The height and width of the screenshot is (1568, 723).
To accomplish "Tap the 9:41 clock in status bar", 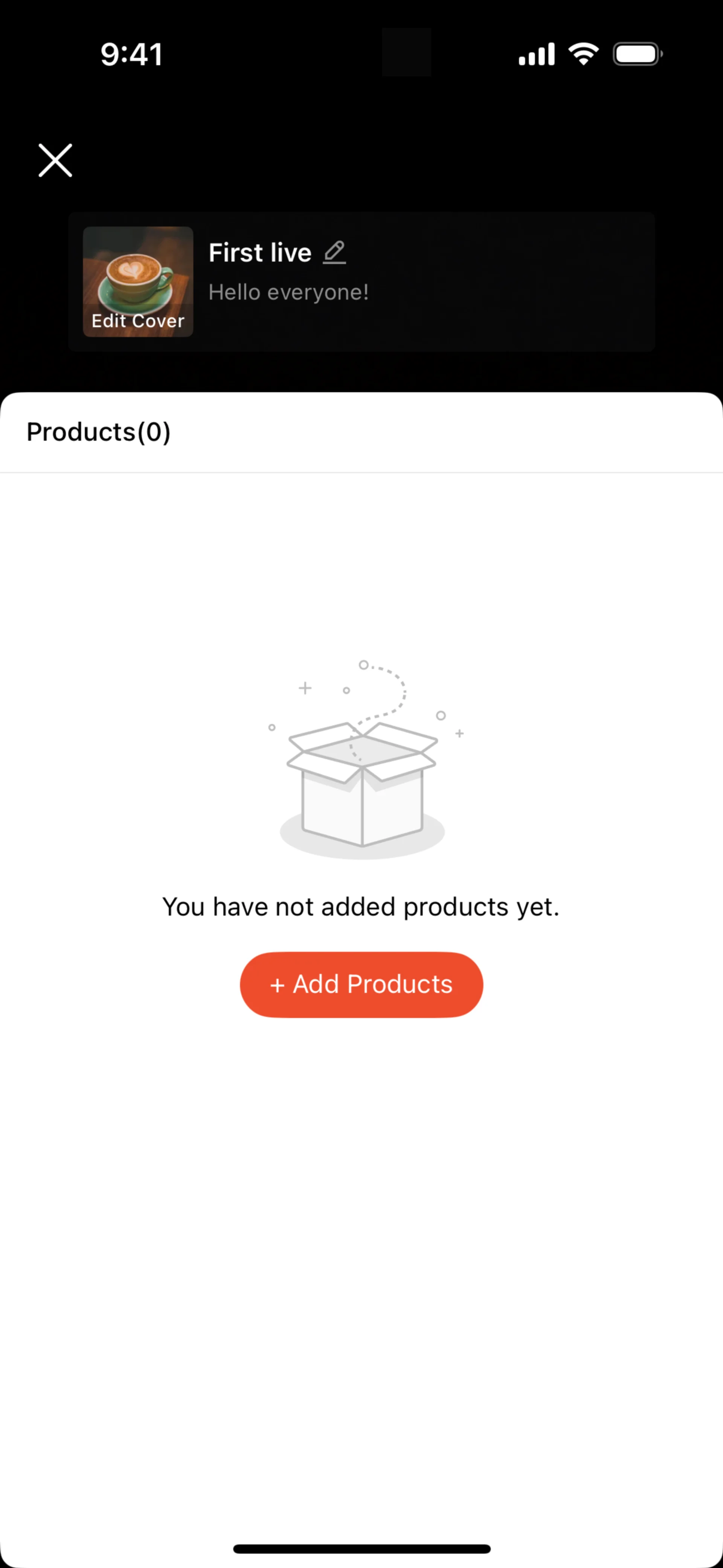I will (x=131, y=55).
